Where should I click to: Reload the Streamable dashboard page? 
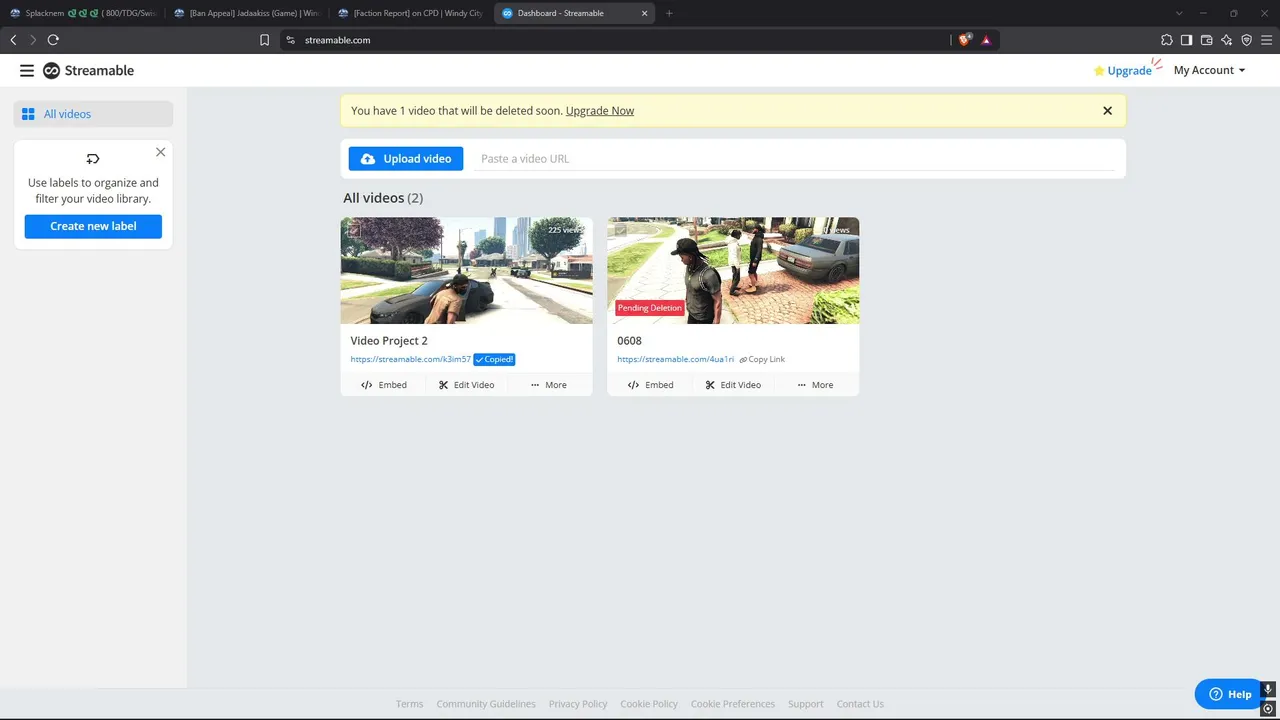click(x=53, y=40)
